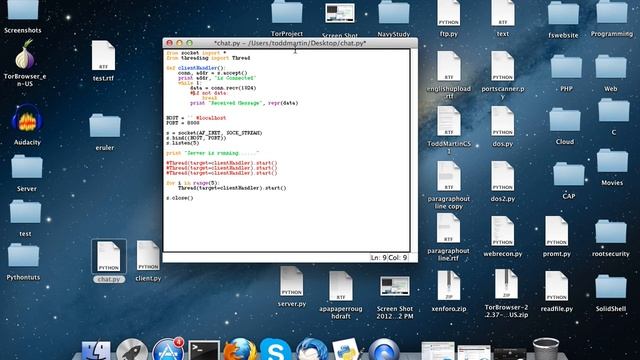The image size is (640, 360).
Task: Select the TorBrowser_en-US onion icon
Action: coord(24,55)
